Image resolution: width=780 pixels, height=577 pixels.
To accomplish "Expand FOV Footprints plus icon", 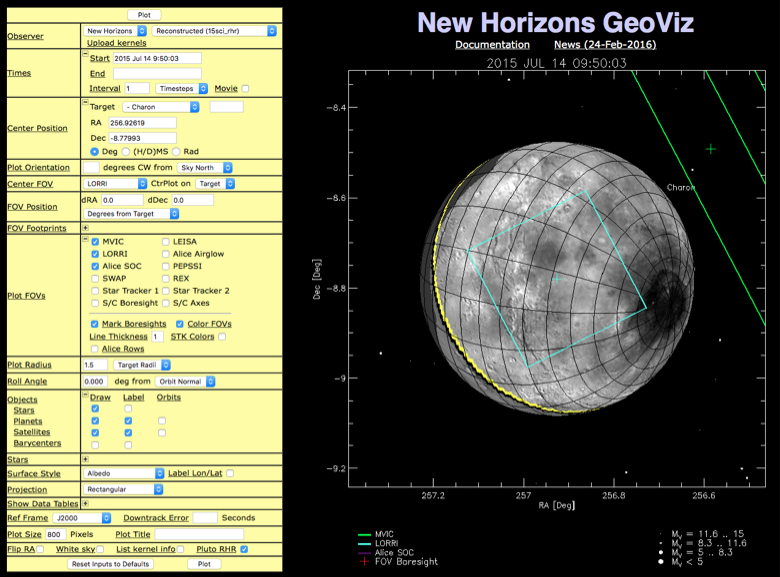I will pos(85,228).
